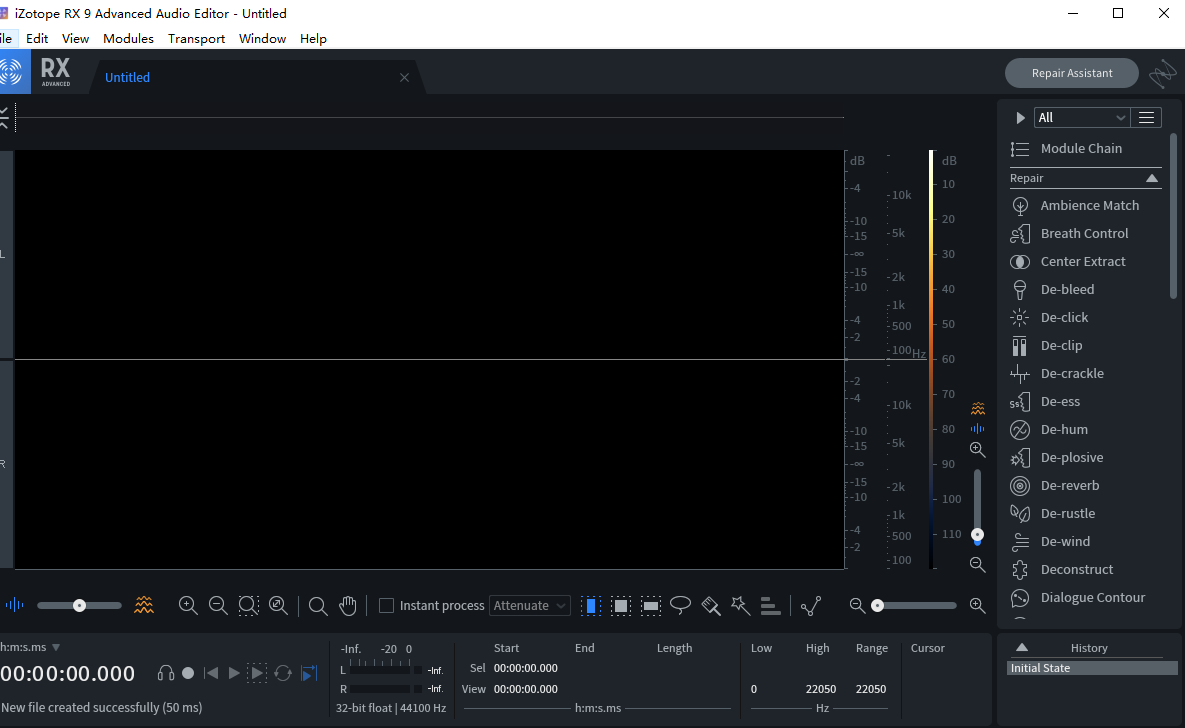
Task: Select the Time selection tool
Action: coord(591,606)
